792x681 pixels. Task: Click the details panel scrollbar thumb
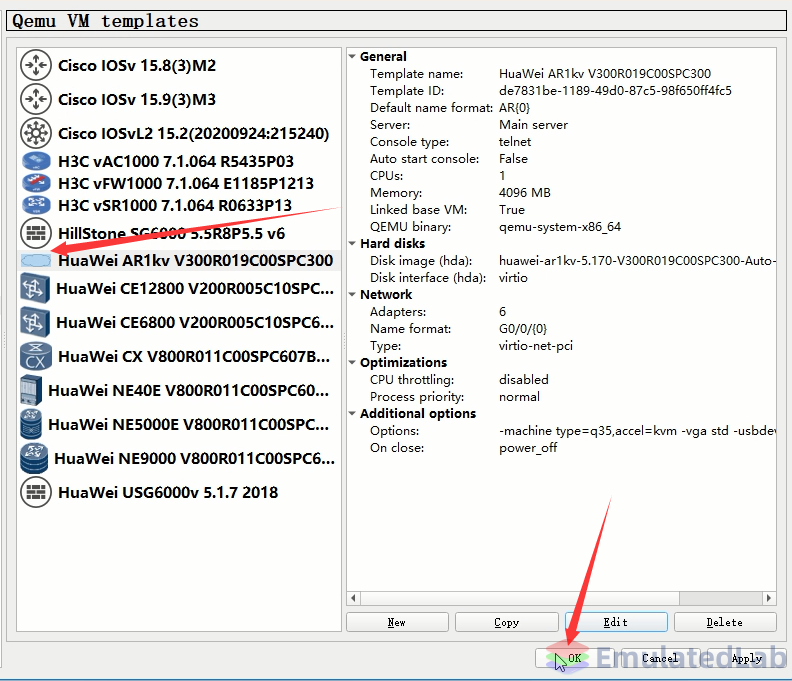(x=519, y=598)
